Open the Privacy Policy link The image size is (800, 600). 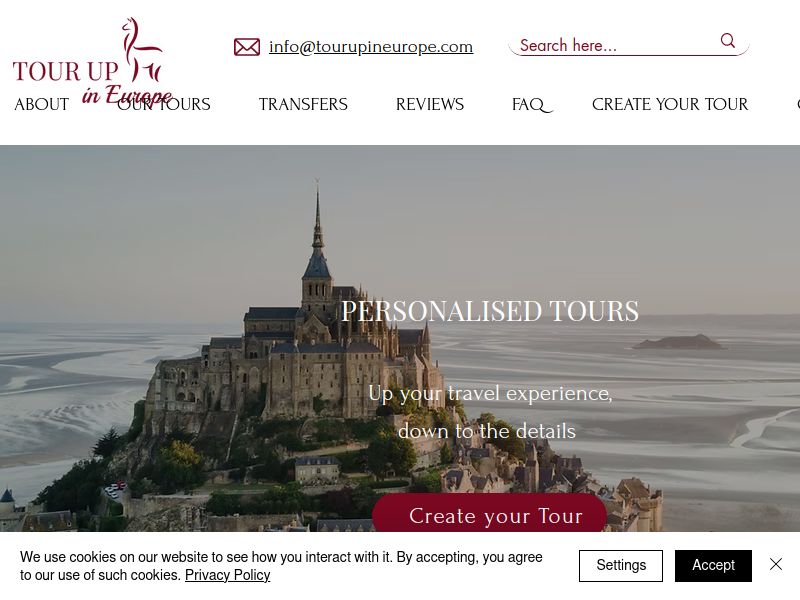228,575
